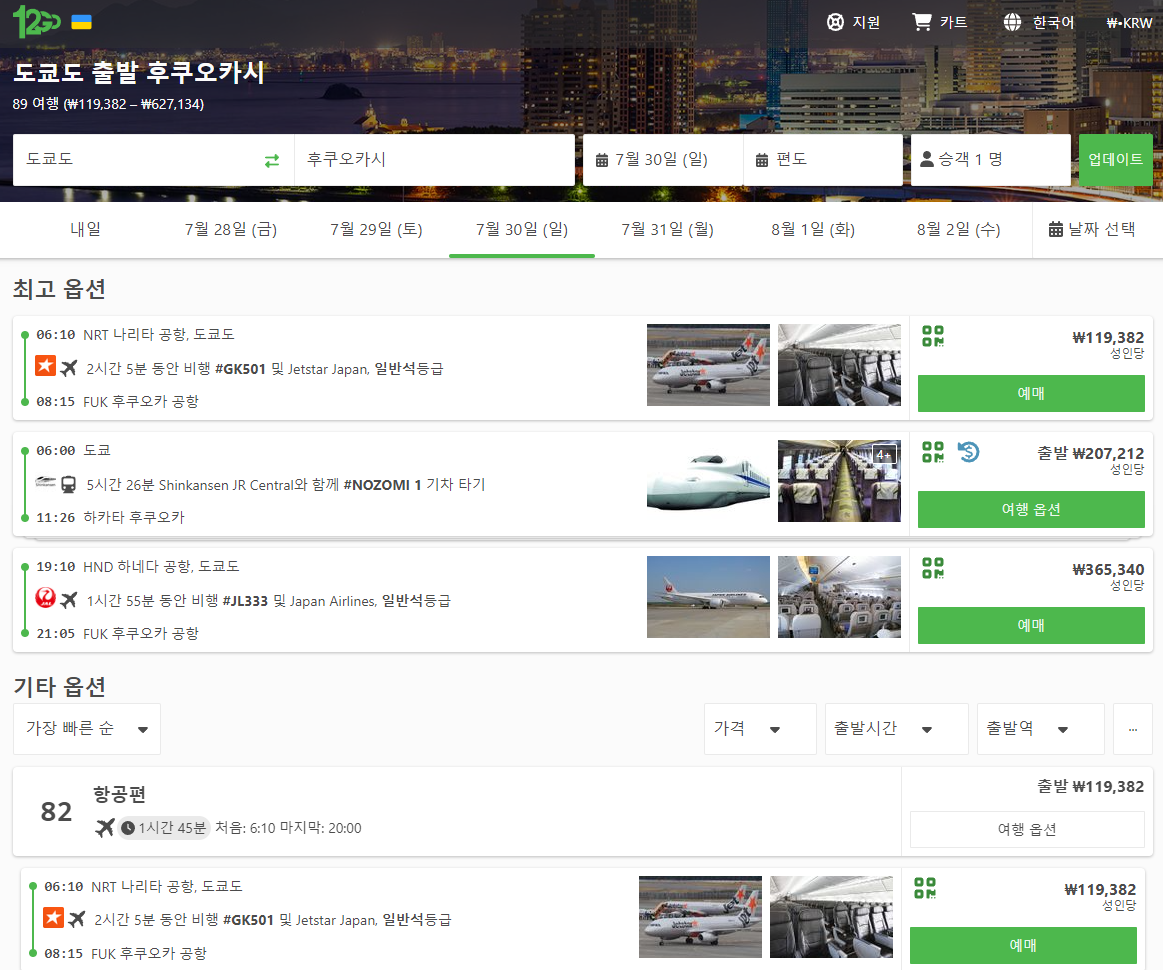The height and width of the screenshot is (970, 1163).
Task: Open the 출발시간 filter dropdown
Action: click(x=897, y=729)
